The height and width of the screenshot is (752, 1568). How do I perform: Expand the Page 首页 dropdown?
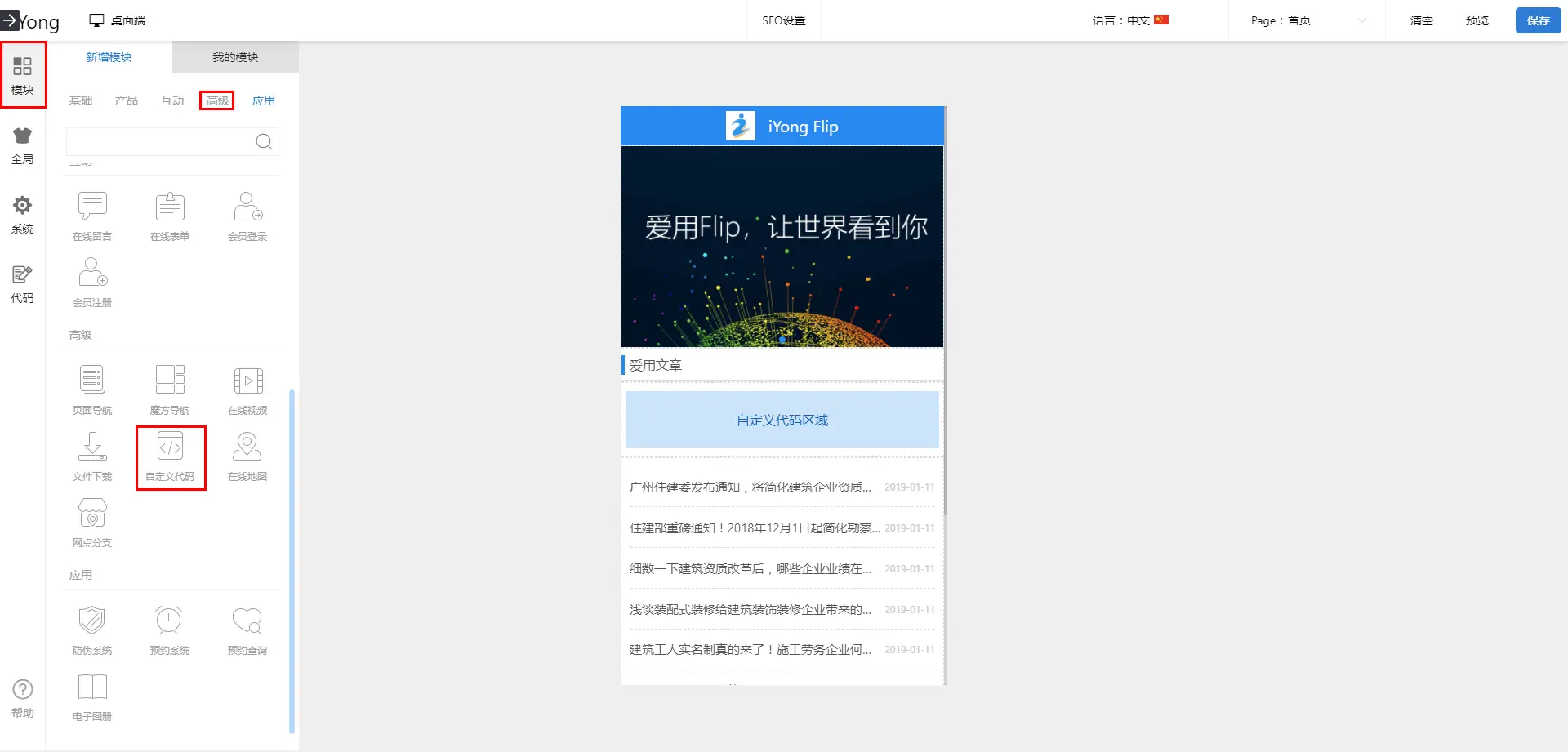point(1307,20)
